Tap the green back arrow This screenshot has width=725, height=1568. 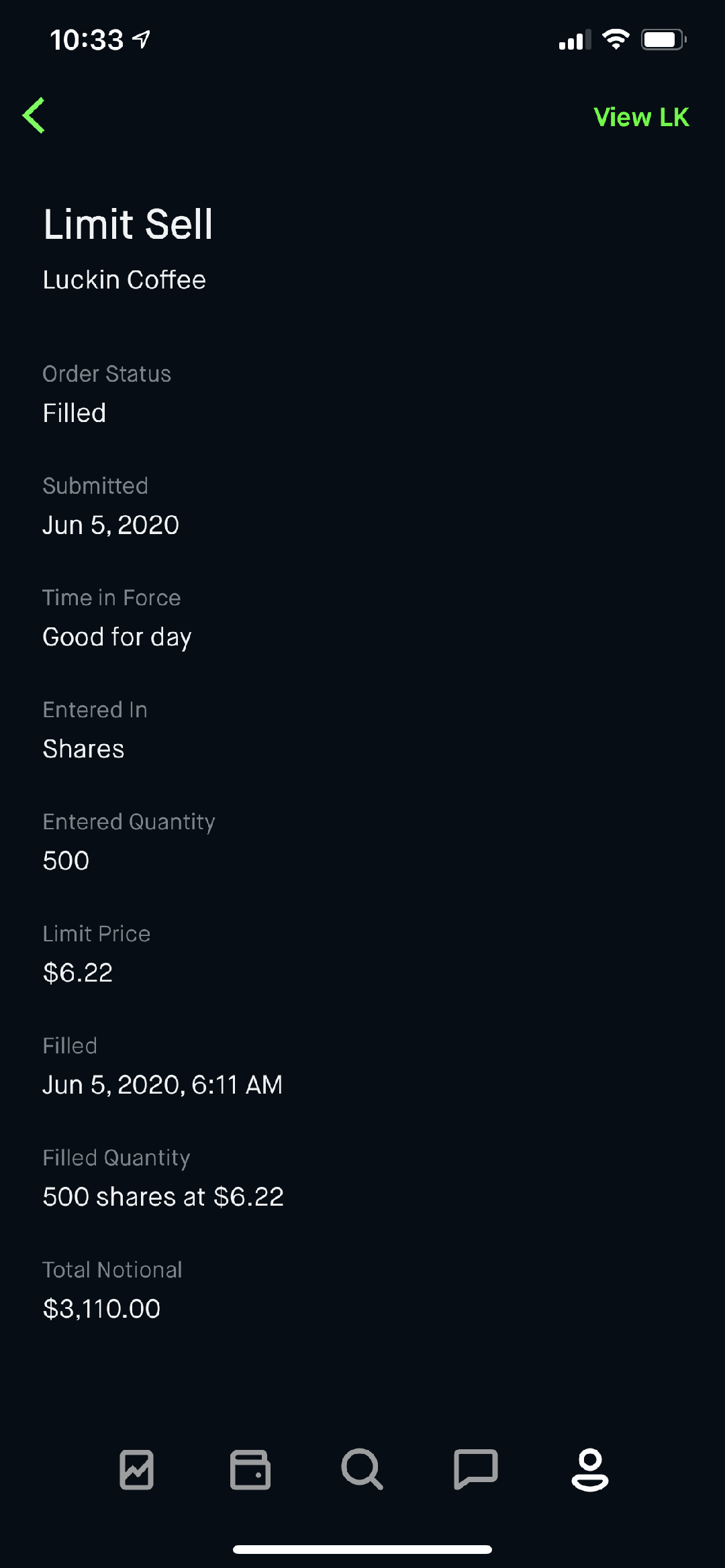pyautogui.click(x=34, y=115)
